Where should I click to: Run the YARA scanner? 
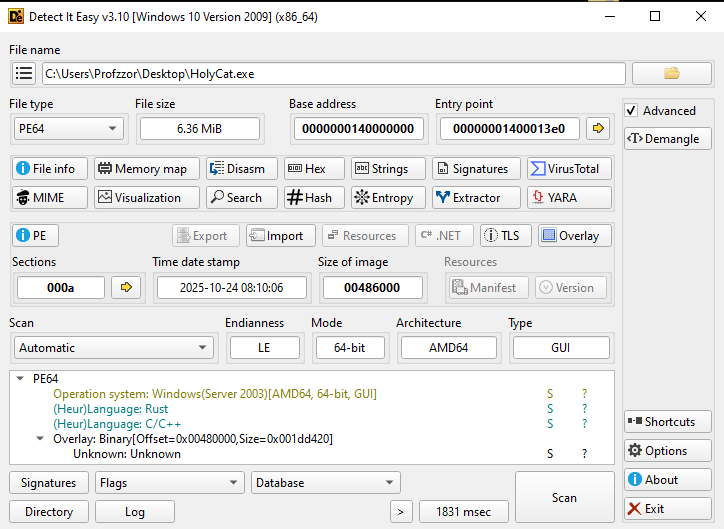pos(569,198)
